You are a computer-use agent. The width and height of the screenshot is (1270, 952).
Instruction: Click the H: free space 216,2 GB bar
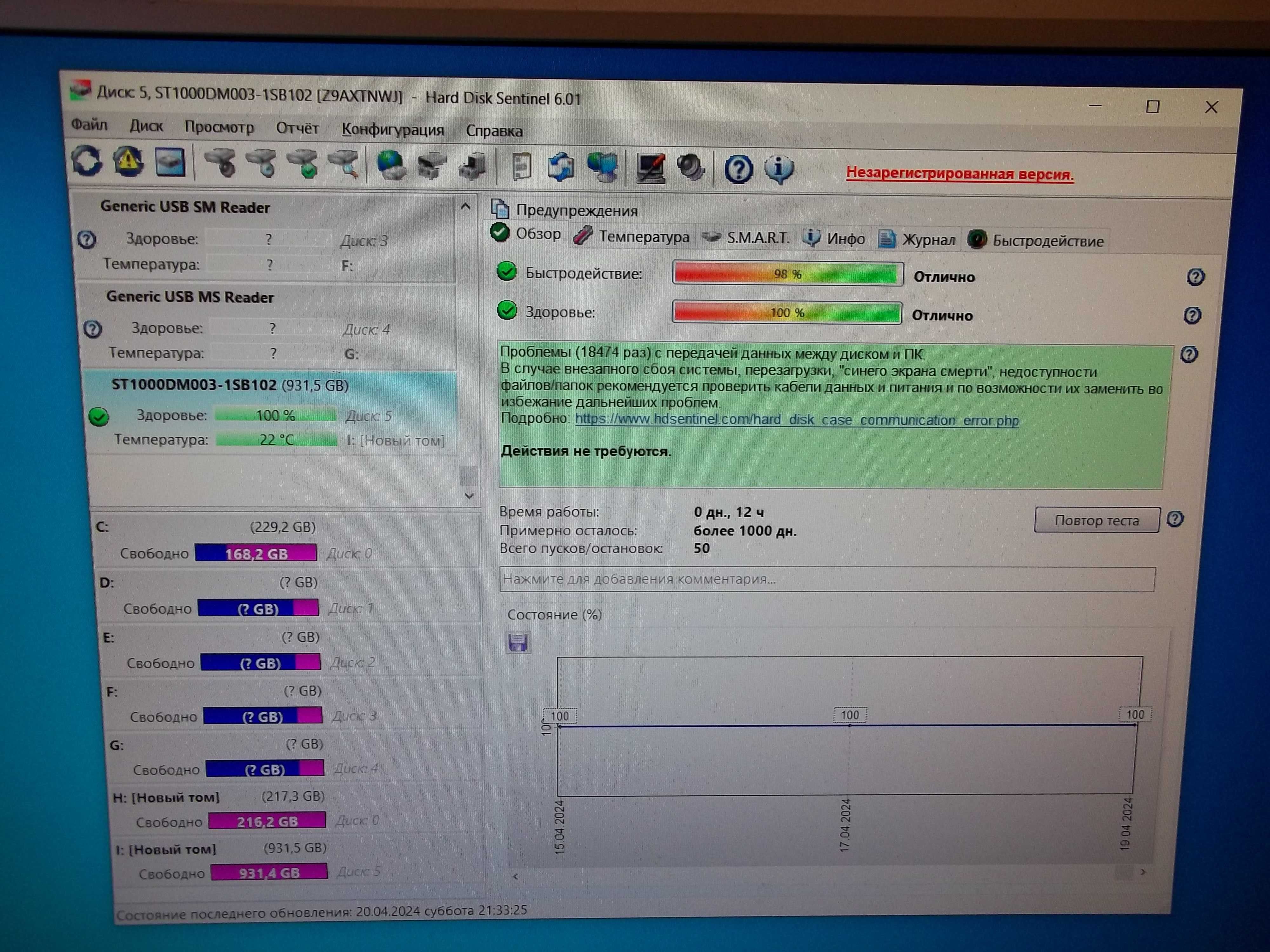(267, 821)
